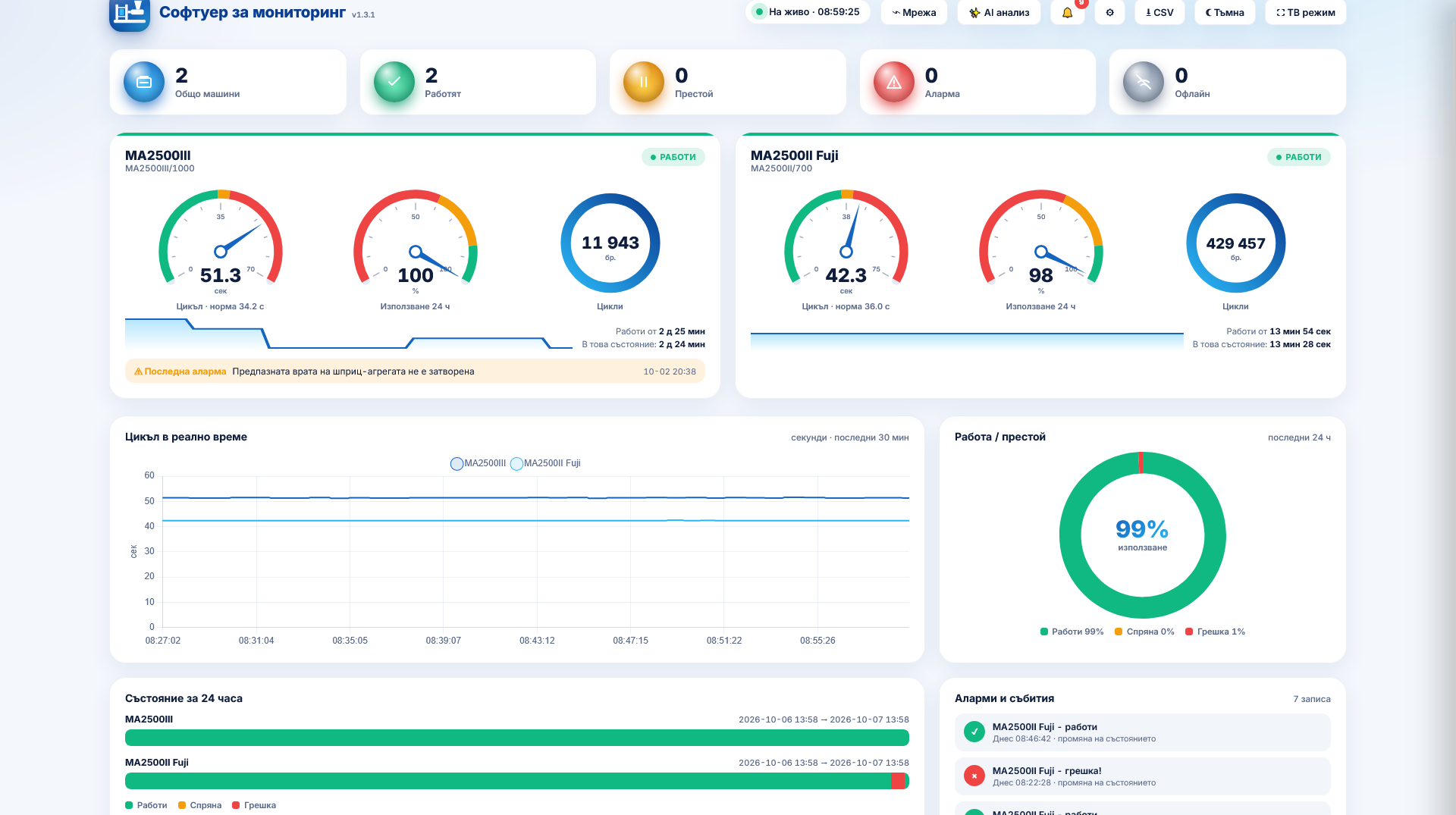Screen dimensions: 1456x815
Task: Toggle MA2500II Fuji series in chart legend
Action: [x=545, y=463]
